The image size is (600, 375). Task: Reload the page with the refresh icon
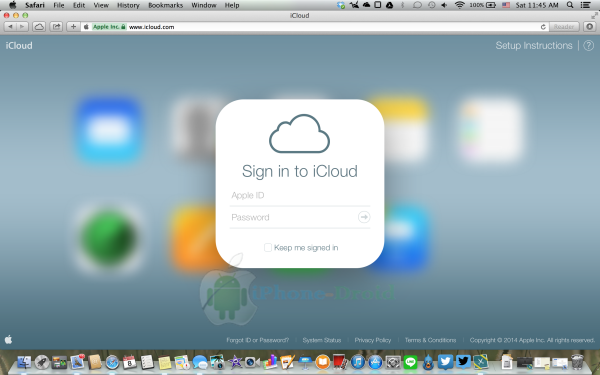tap(543, 27)
